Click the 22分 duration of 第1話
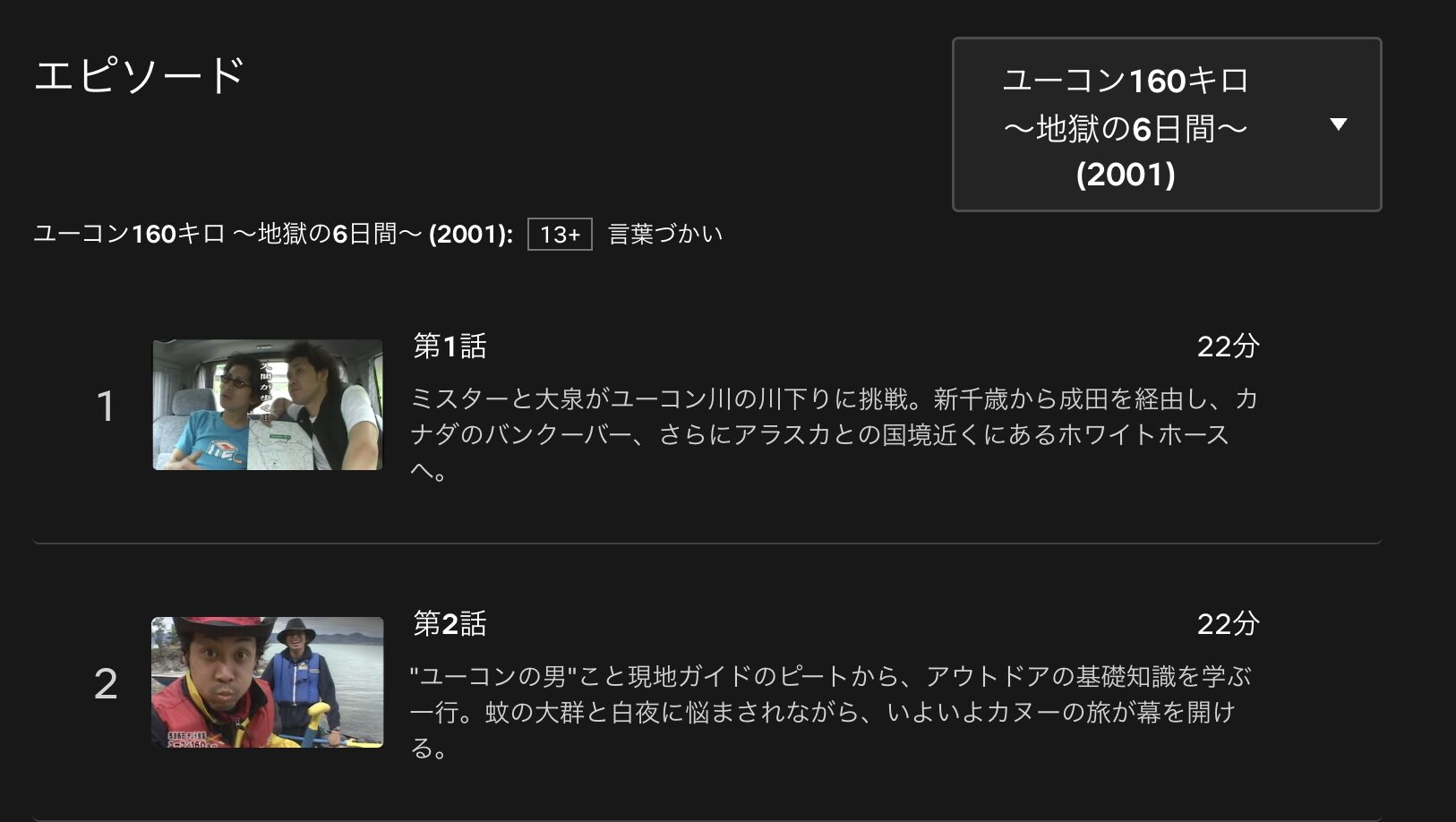Image resolution: width=1456 pixels, height=822 pixels. click(x=1229, y=347)
